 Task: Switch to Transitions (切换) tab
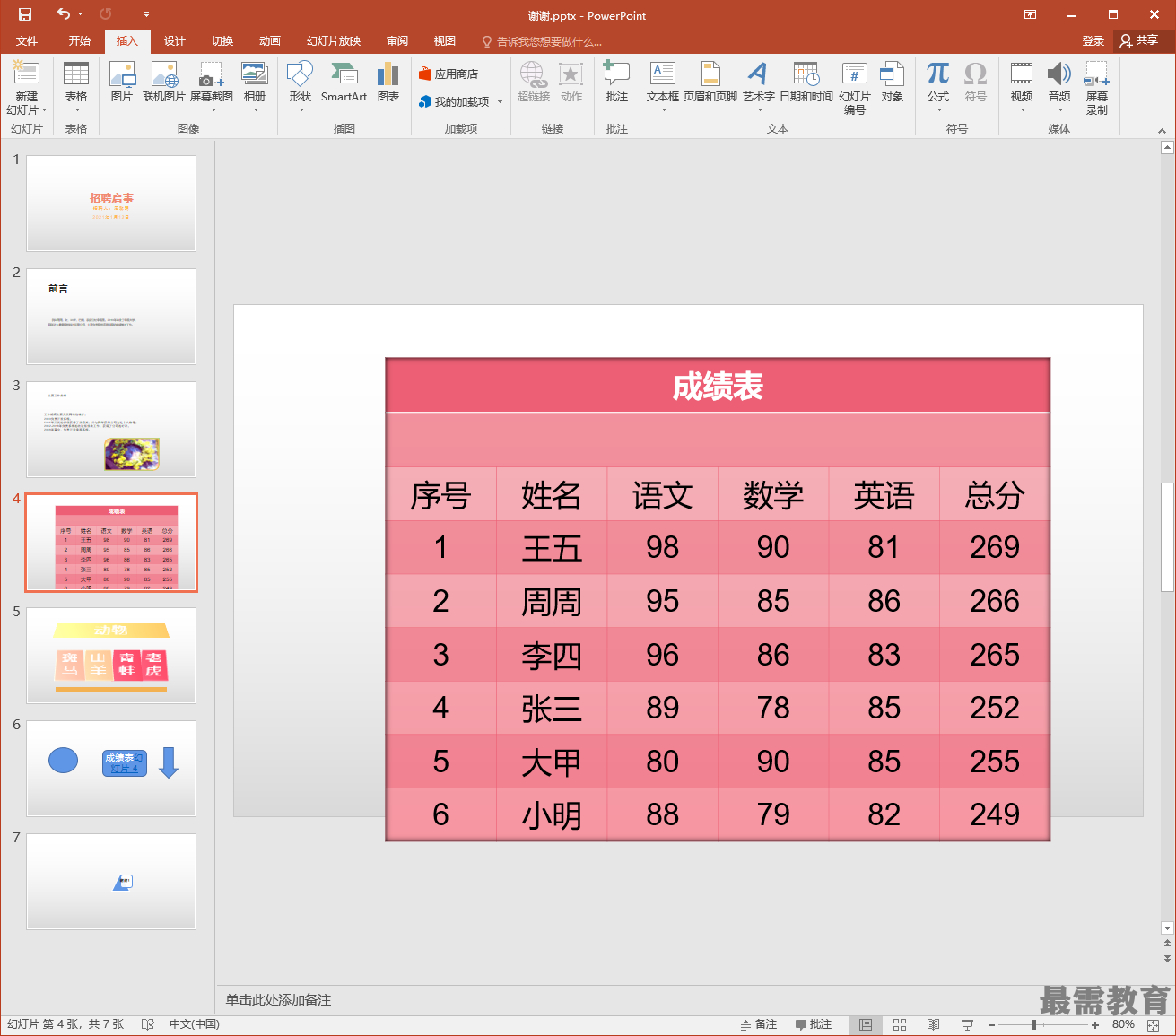coord(222,41)
